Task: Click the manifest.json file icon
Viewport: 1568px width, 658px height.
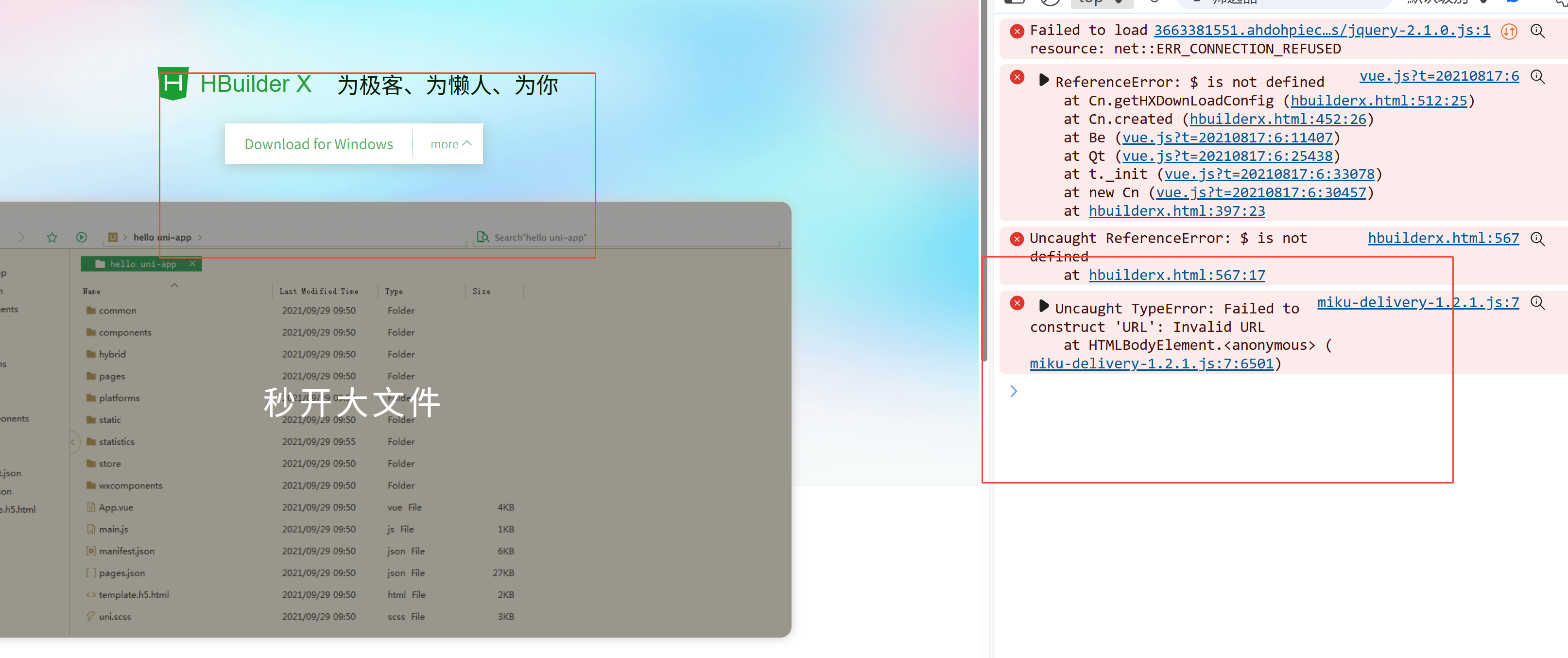Action: pyautogui.click(x=91, y=551)
